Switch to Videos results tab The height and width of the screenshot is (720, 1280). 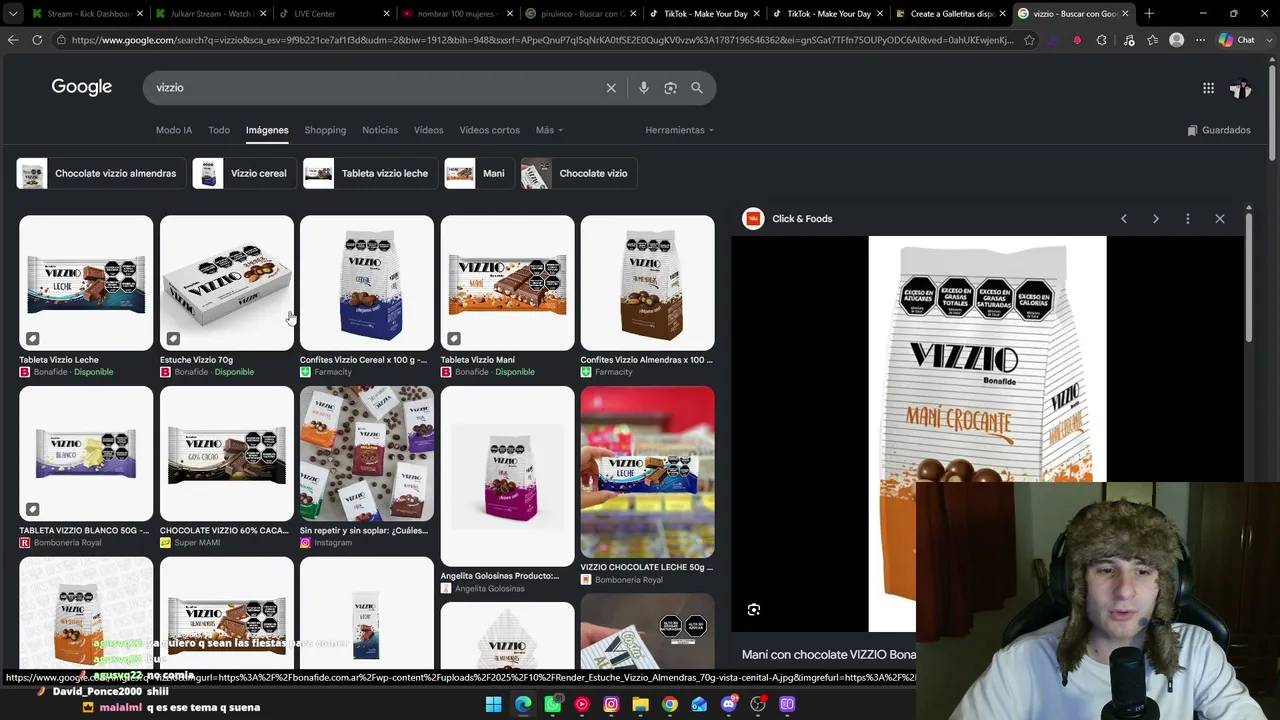point(428,130)
